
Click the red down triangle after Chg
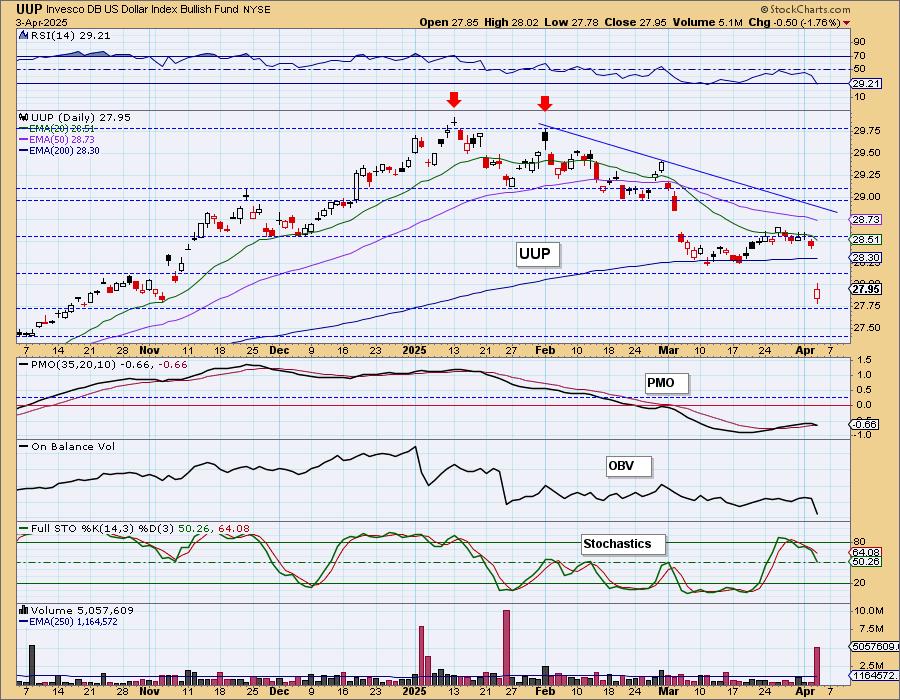coord(847,23)
